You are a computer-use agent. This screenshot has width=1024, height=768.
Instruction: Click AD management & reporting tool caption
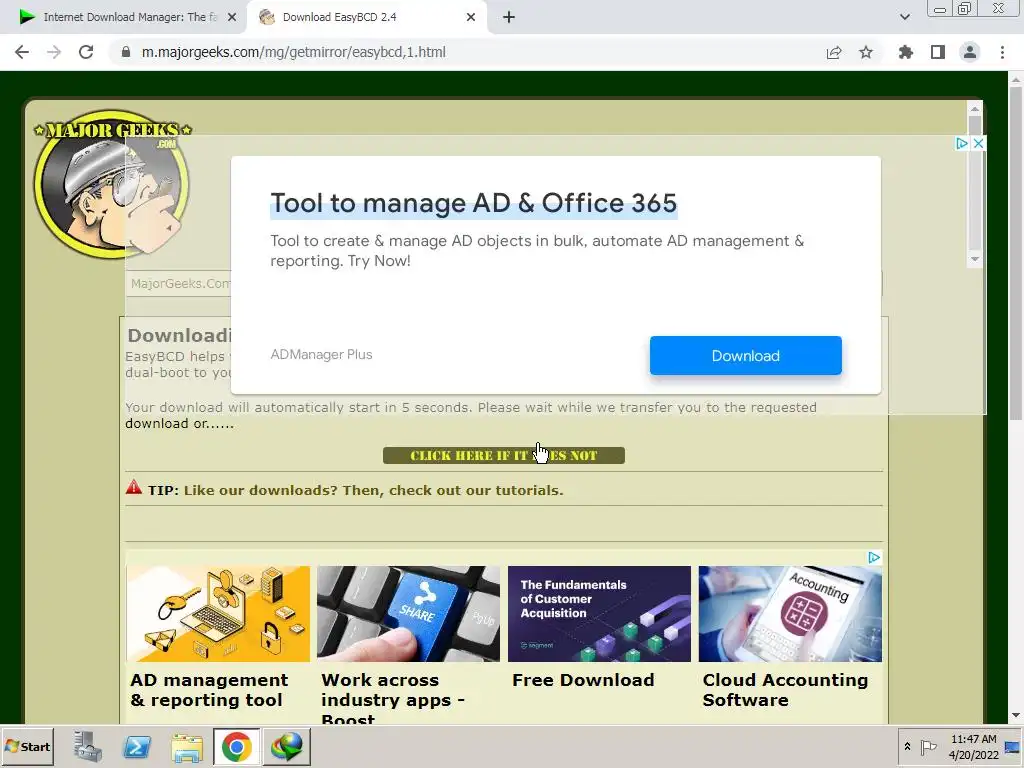pos(209,690)
